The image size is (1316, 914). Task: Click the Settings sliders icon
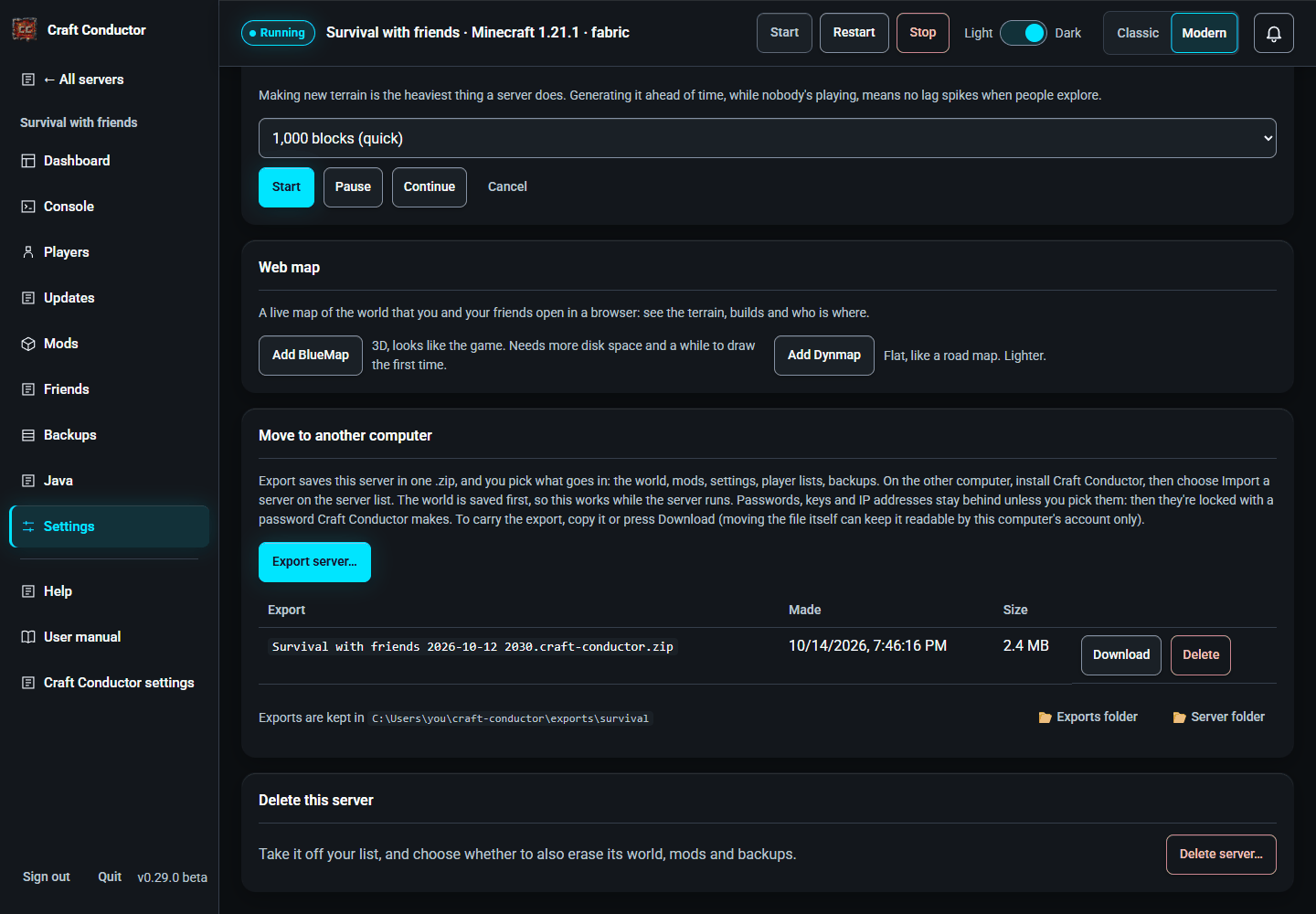pos(28,526)
